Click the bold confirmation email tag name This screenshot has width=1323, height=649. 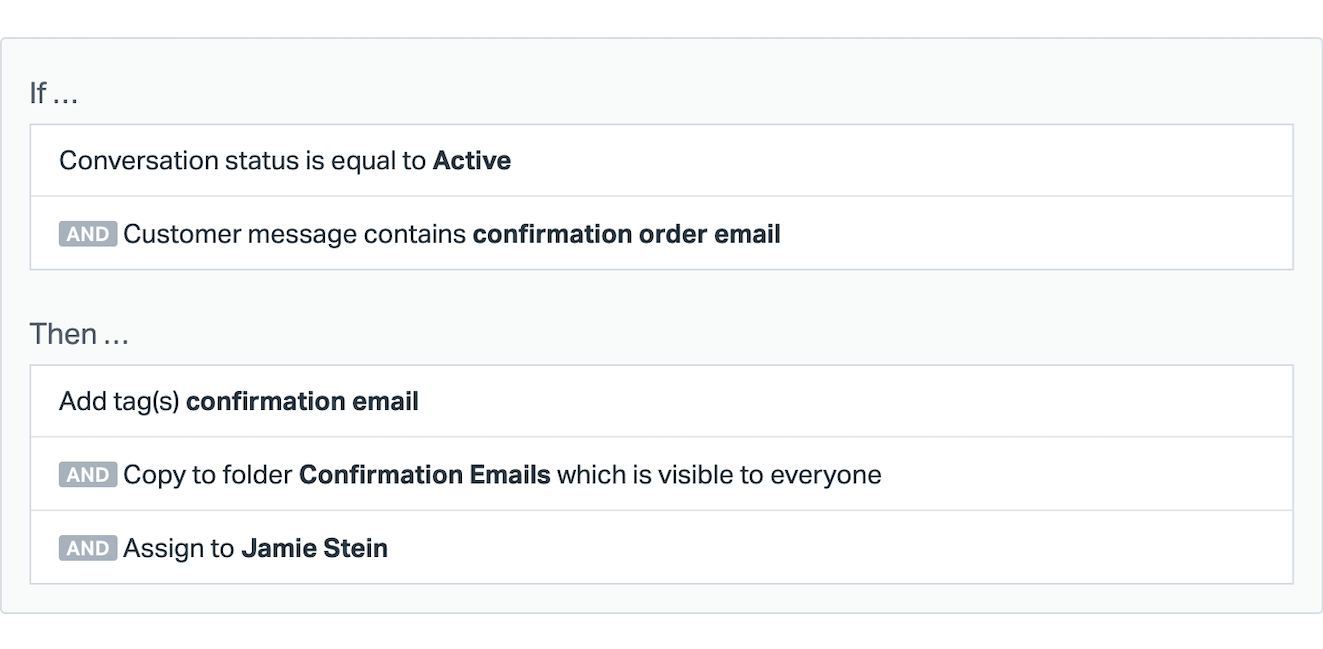coord(302,401)
